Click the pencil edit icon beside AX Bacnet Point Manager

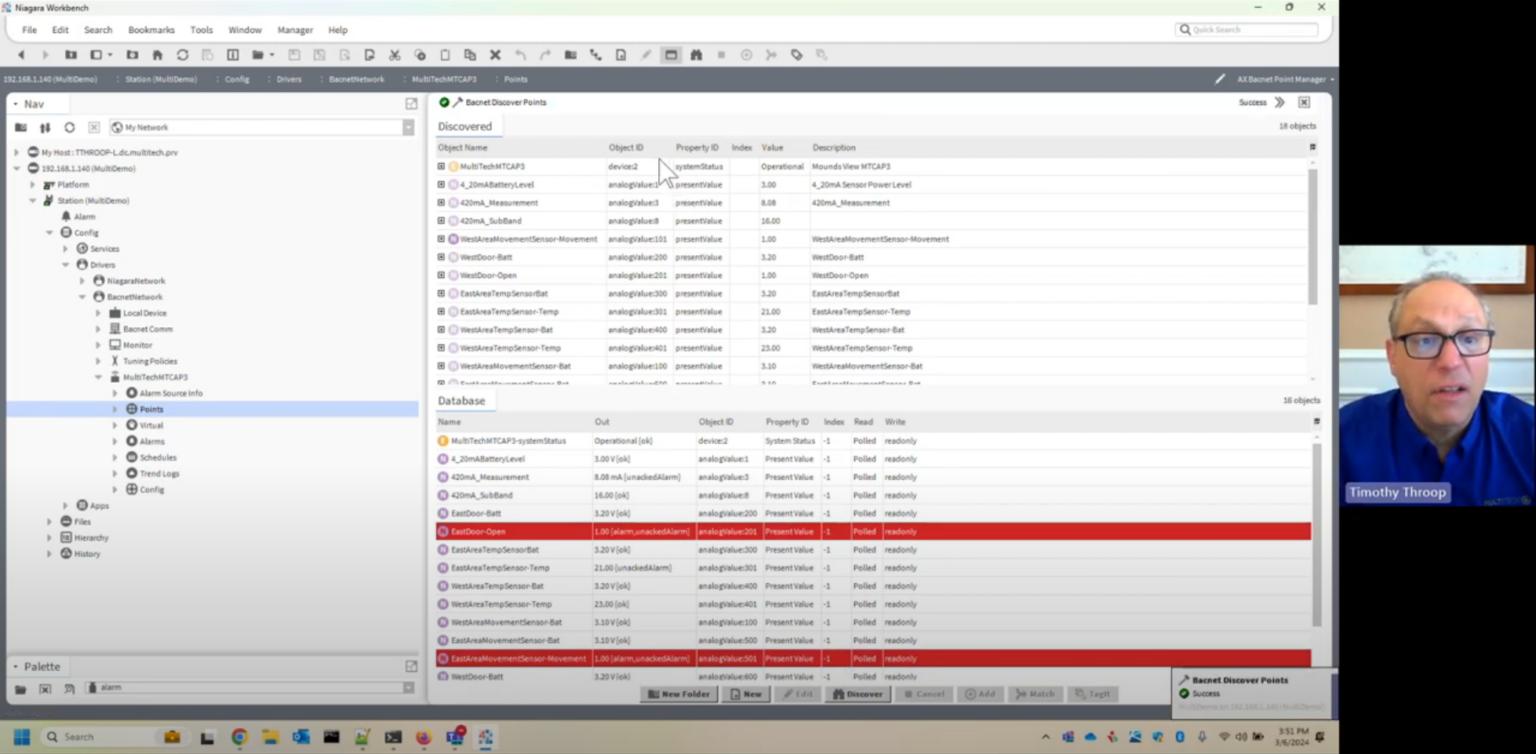tap(1220, 79)
